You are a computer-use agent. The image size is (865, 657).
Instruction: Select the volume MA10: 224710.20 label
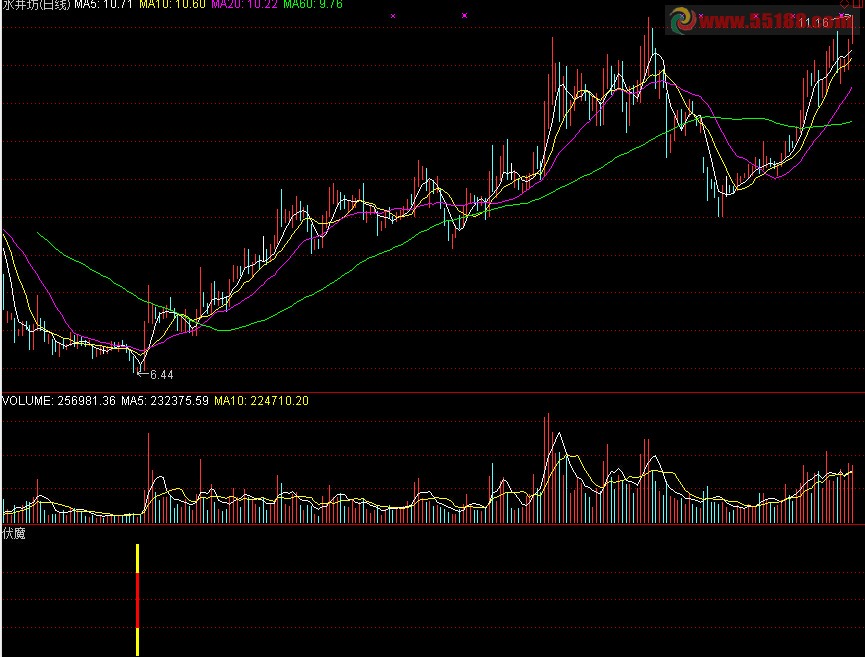(261, 401)
